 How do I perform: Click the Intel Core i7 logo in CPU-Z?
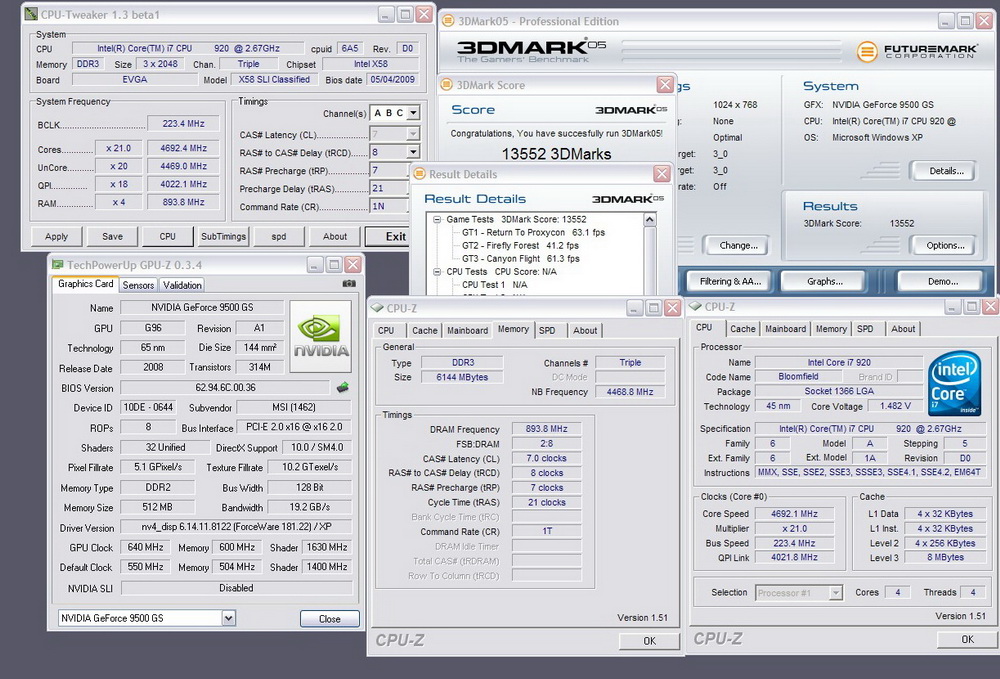point(954,383)
